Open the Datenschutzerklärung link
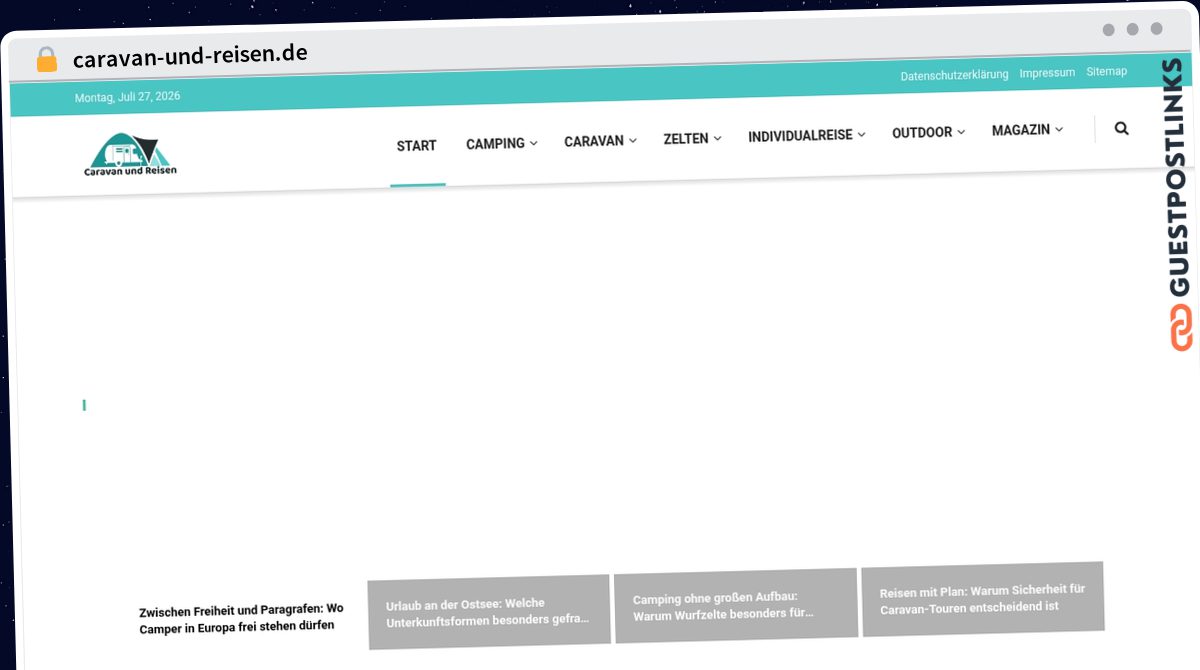Image resolution: width=1200 pixels, height=670 pixels. [x=954, y=75]
